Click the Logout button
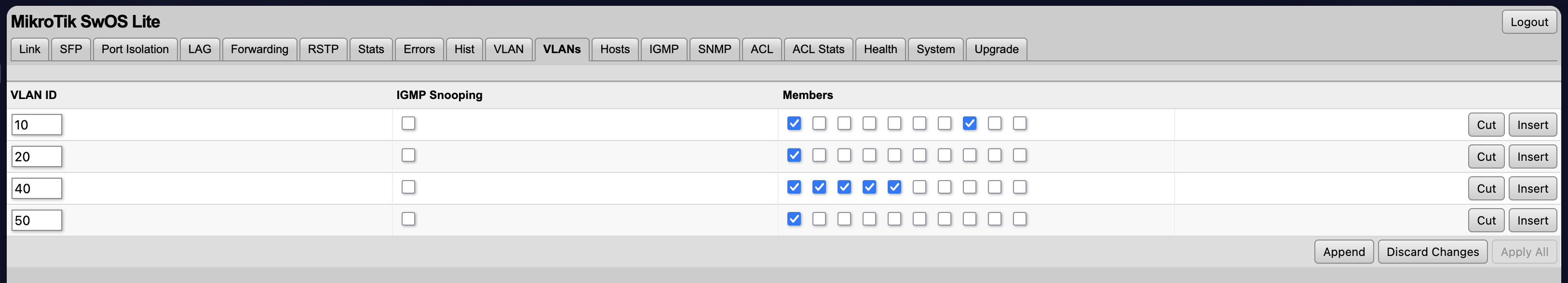The width and height of the screenshot is (1568, 283). [x=1528, y=22]
